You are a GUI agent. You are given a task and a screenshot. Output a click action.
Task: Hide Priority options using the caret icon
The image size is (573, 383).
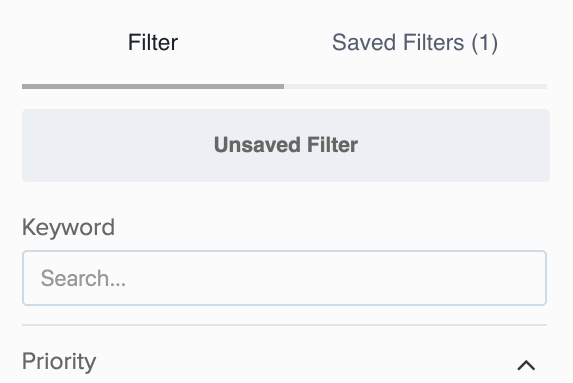point(526,365)
